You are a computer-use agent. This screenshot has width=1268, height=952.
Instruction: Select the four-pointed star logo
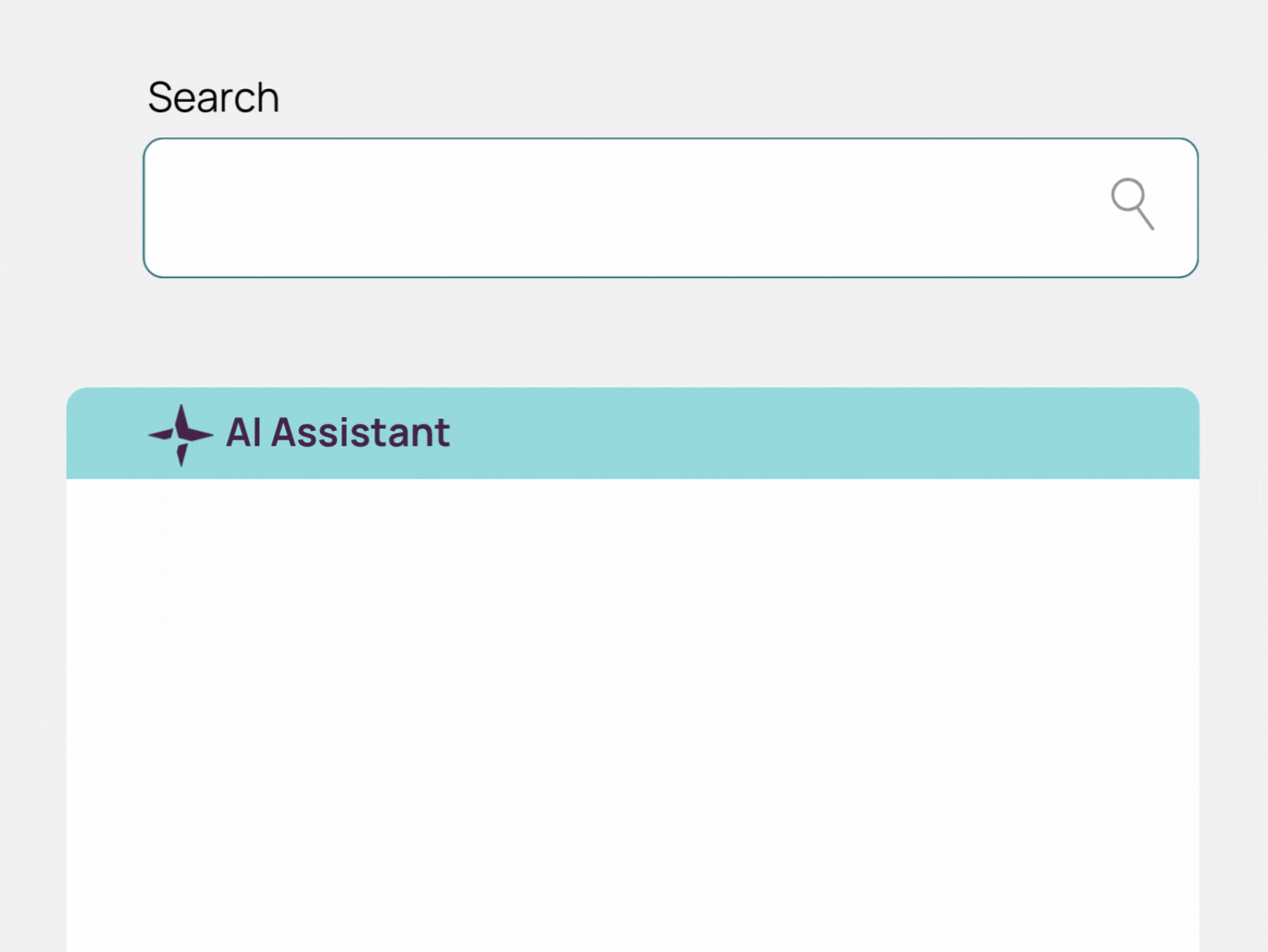180,435
